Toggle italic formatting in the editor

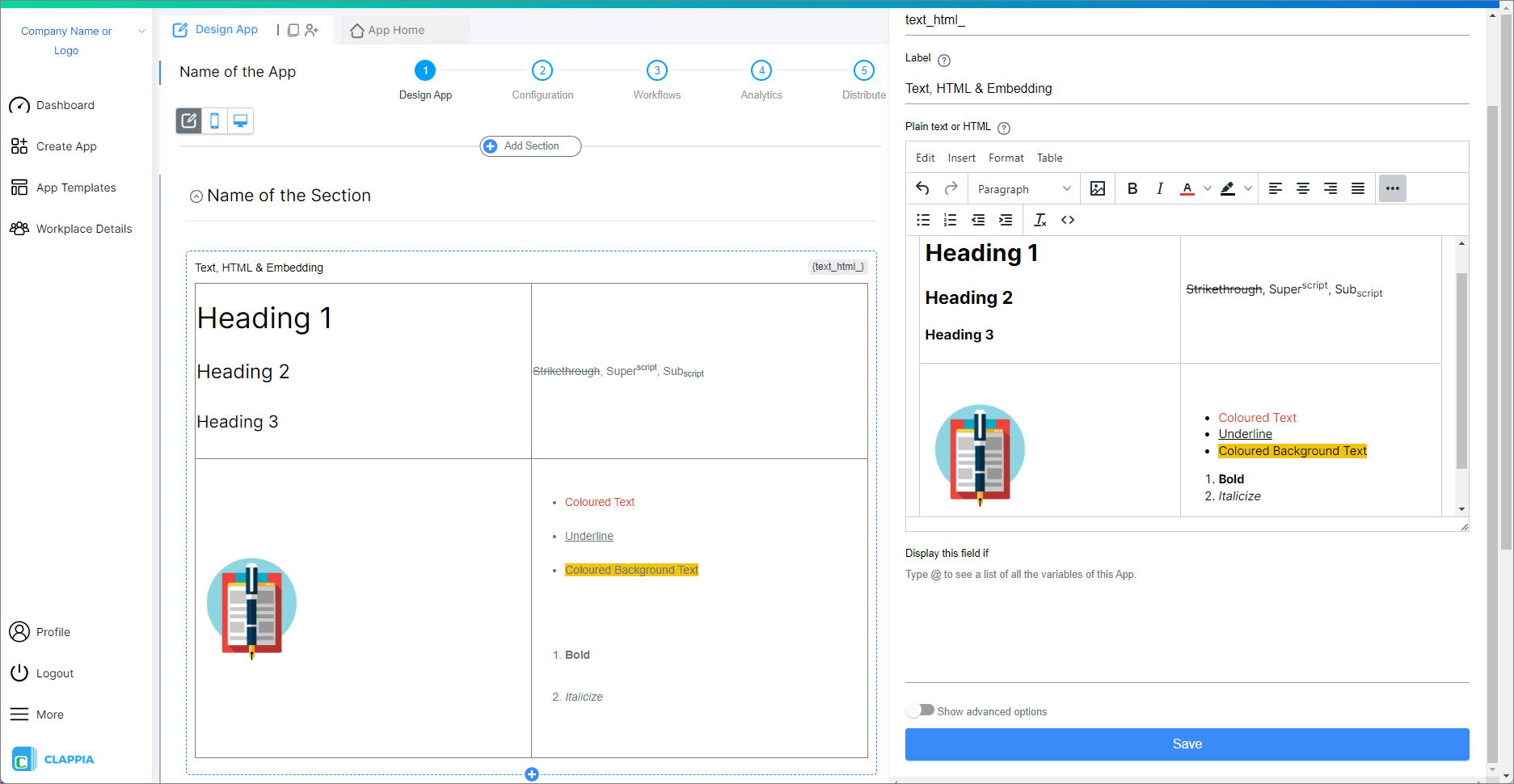point(1159,188)
